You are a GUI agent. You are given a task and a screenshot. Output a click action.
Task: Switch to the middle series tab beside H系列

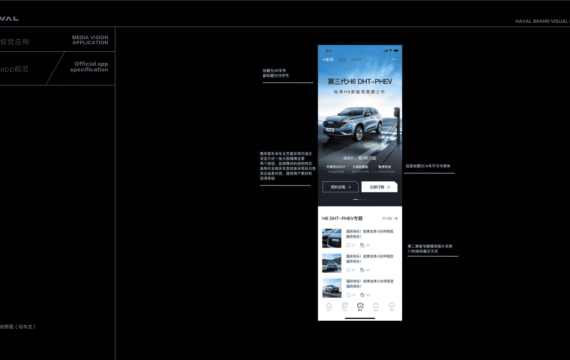point(342,60)
